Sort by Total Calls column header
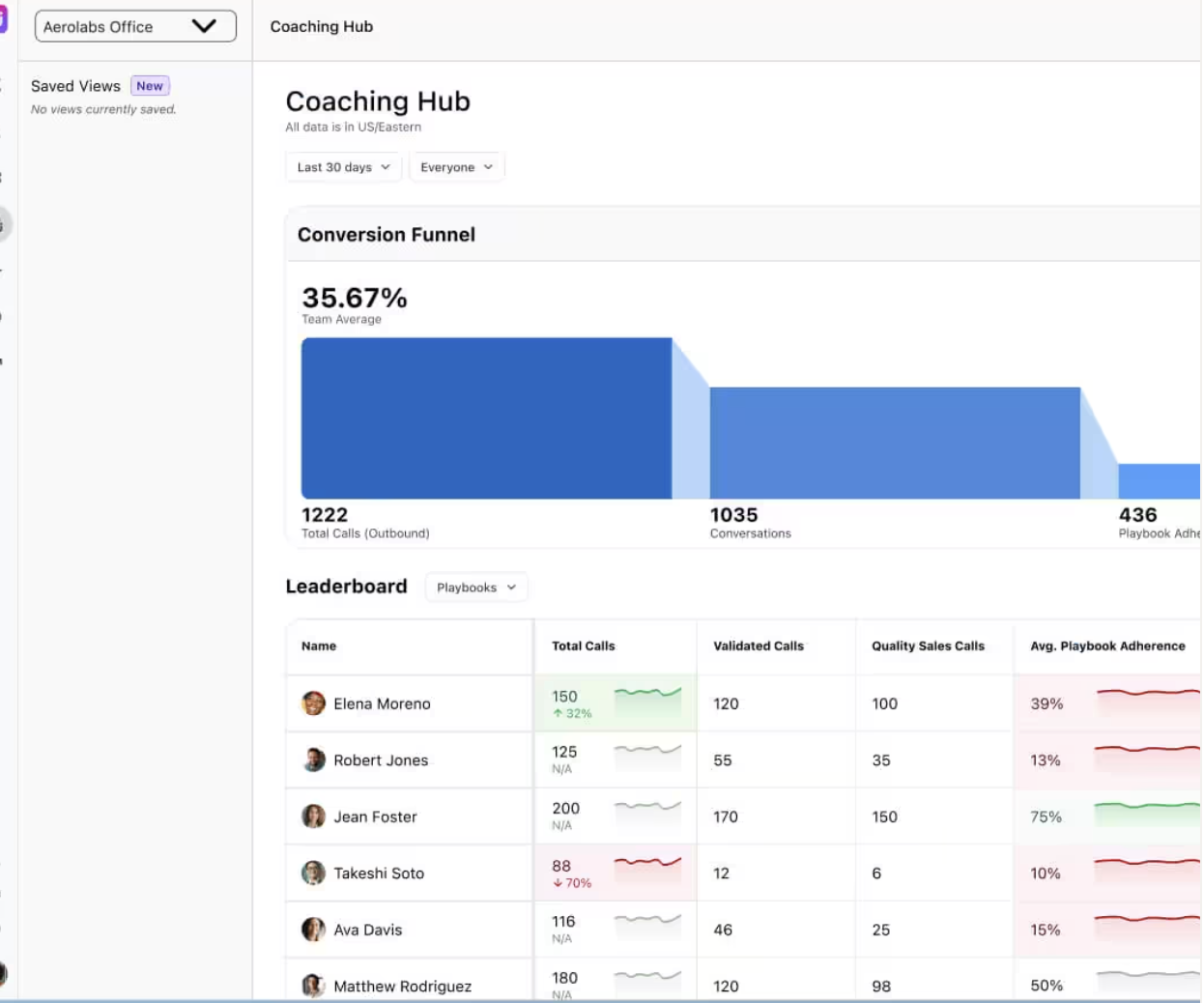This screenshot has width=1204, height=1003. tap(583, 646)
